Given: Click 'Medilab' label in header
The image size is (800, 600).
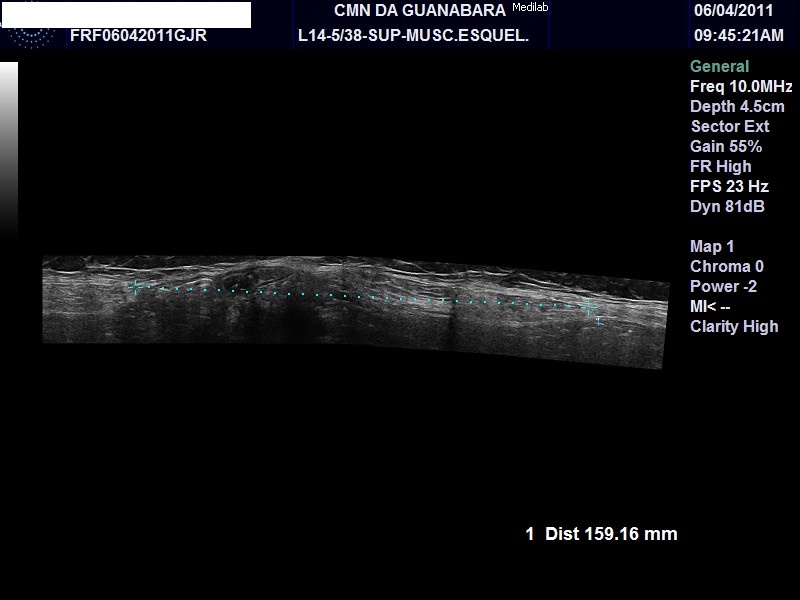Looking at the screenshot, I should coord(530,7).
